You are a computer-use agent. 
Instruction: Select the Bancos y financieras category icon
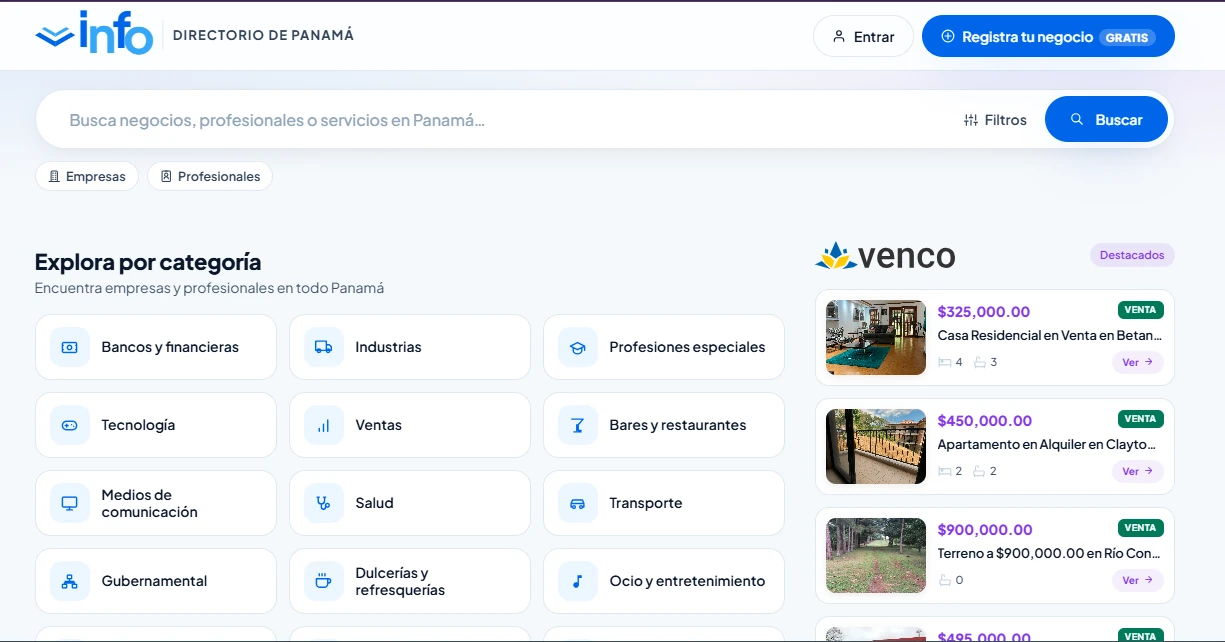[x=70, y=347]
